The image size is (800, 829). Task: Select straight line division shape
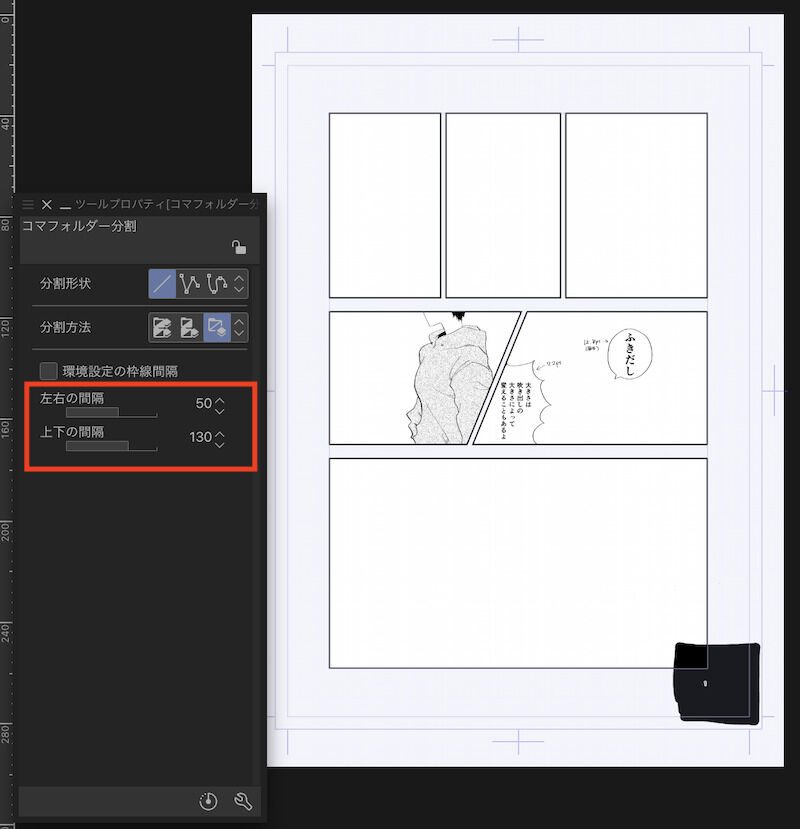pyautogui.click(x=162, y=284)
